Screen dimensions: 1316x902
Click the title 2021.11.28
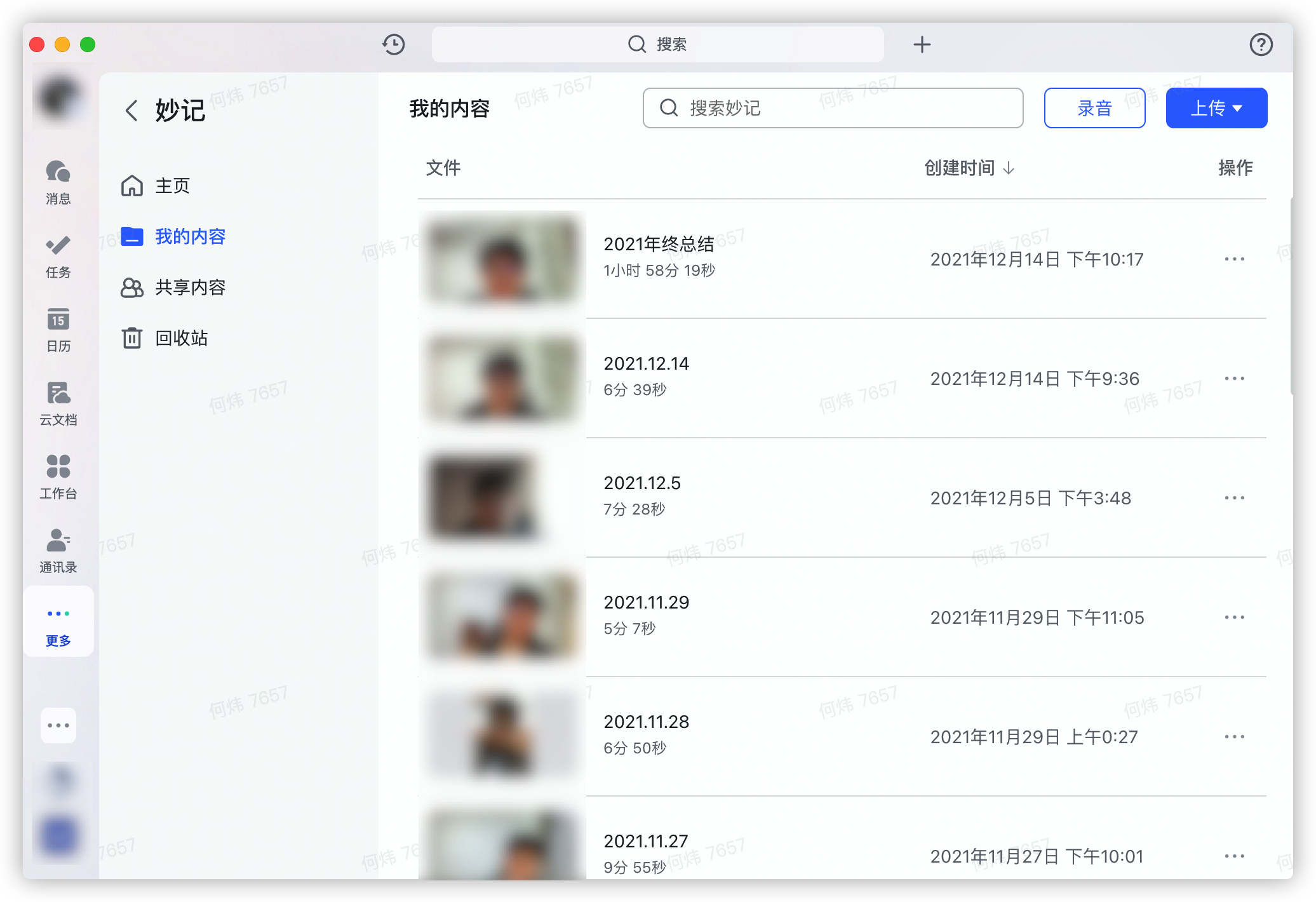[x=646, y=722]
